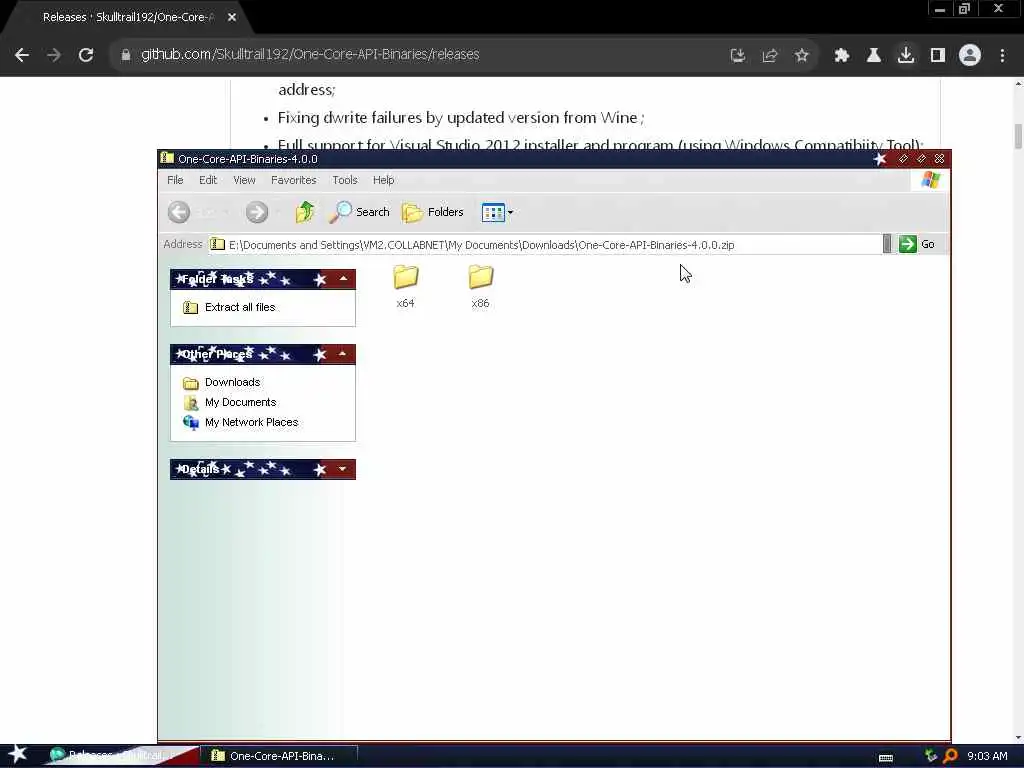Click the Explorer Forward arrow button
1024x768 pixels.
(x=257, y=212)
